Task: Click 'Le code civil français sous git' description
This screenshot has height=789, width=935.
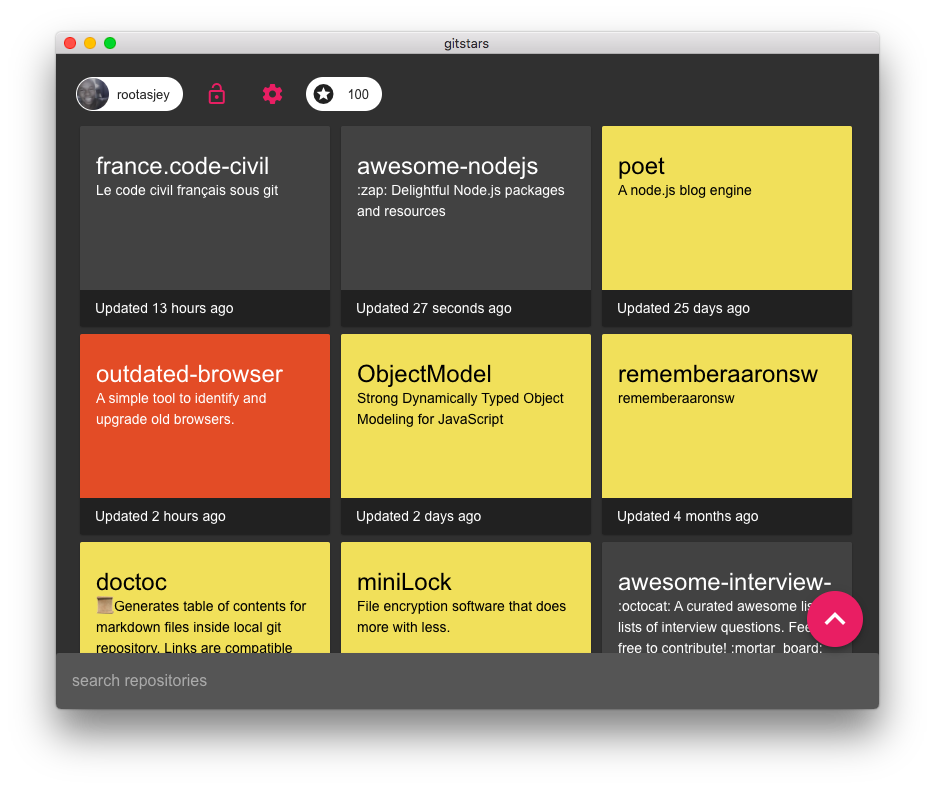Action: coord(187,190)
